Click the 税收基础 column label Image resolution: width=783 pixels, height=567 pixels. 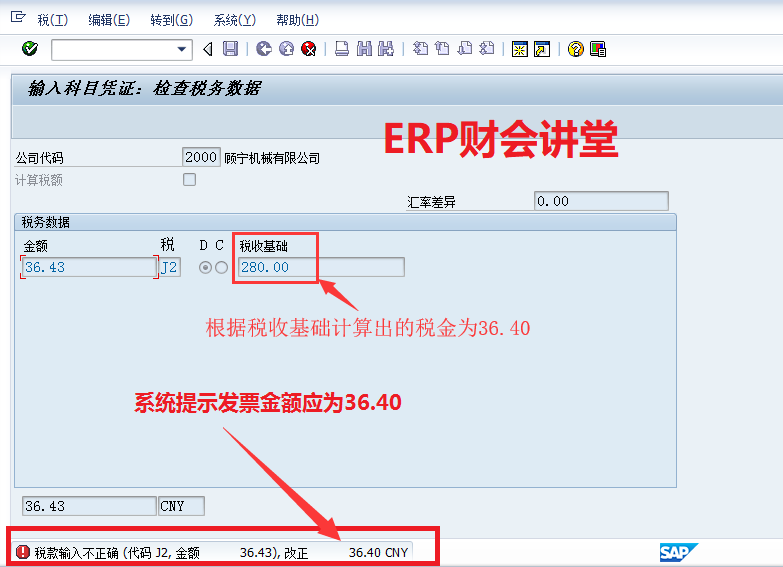pyautogui.click(x=264, y=246)
